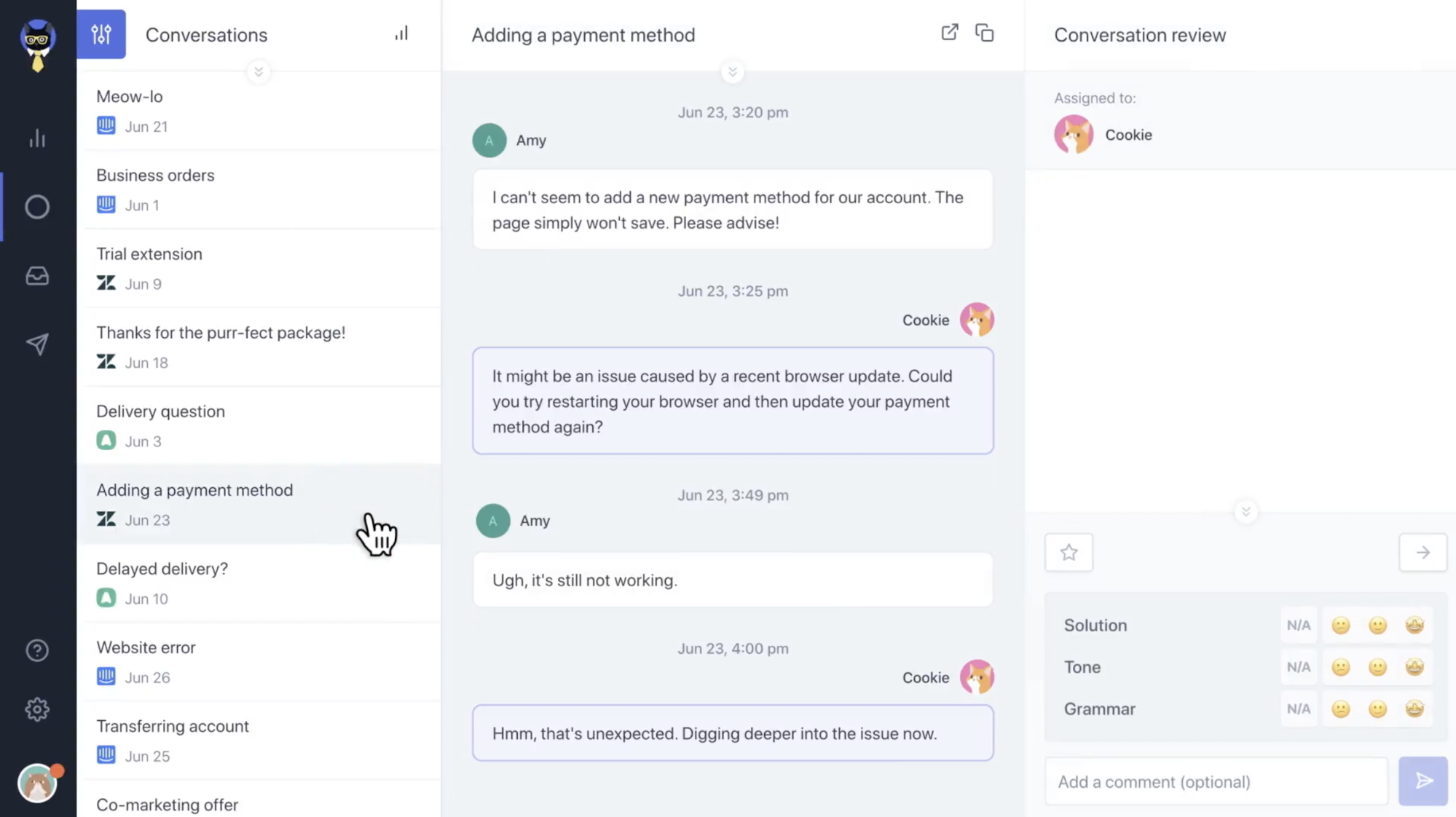Viewport: 1456px width, 817px height.
Task: Click the forward arrow icon in review panel
Action: [1423, 552]
